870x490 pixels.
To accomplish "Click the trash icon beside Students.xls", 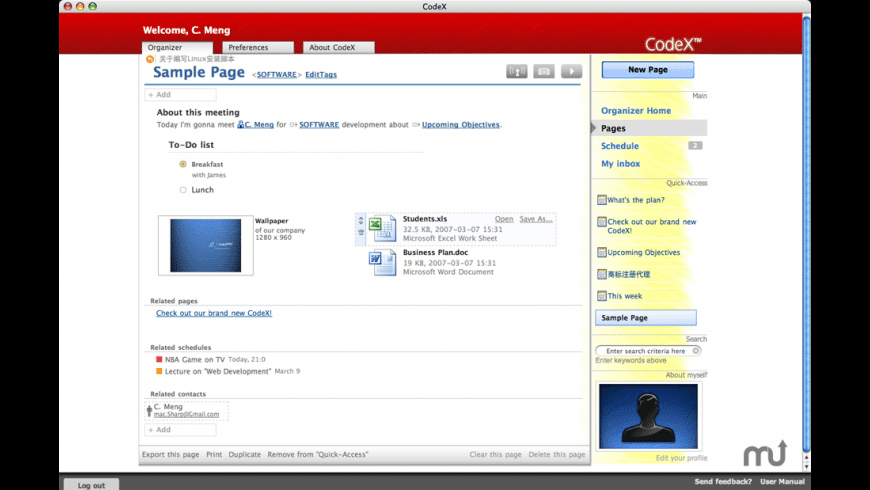I will 361,233.
